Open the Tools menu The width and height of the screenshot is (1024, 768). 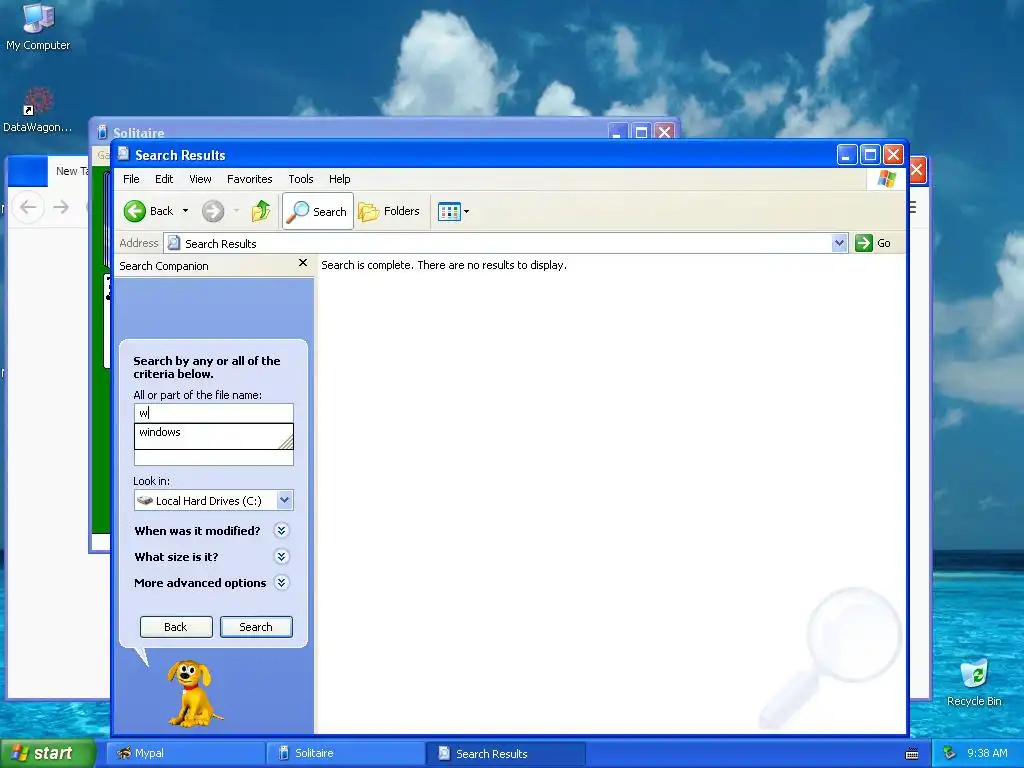click(x=300, y=179)
